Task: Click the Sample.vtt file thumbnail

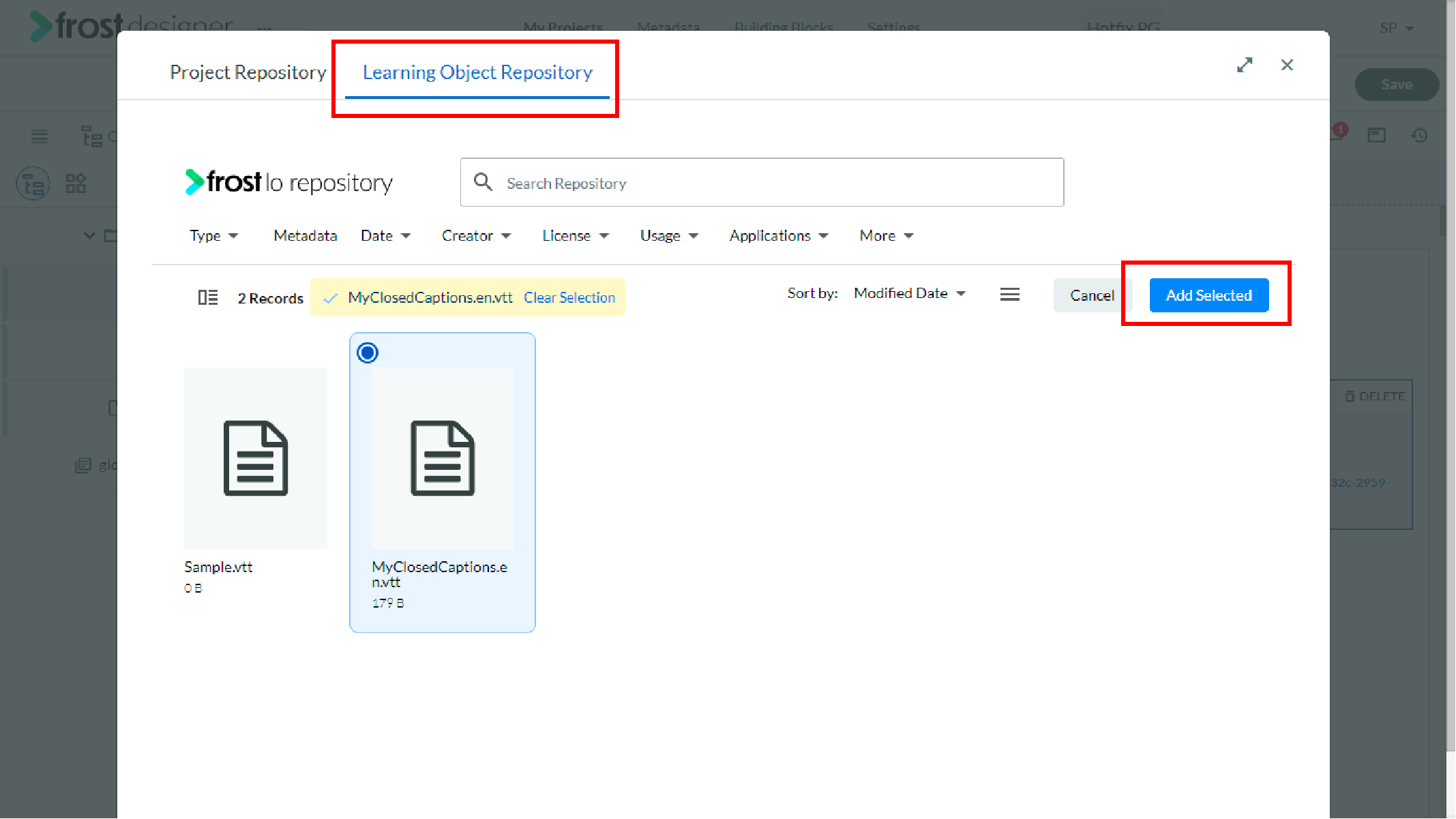Action: [x=256, y=458]
